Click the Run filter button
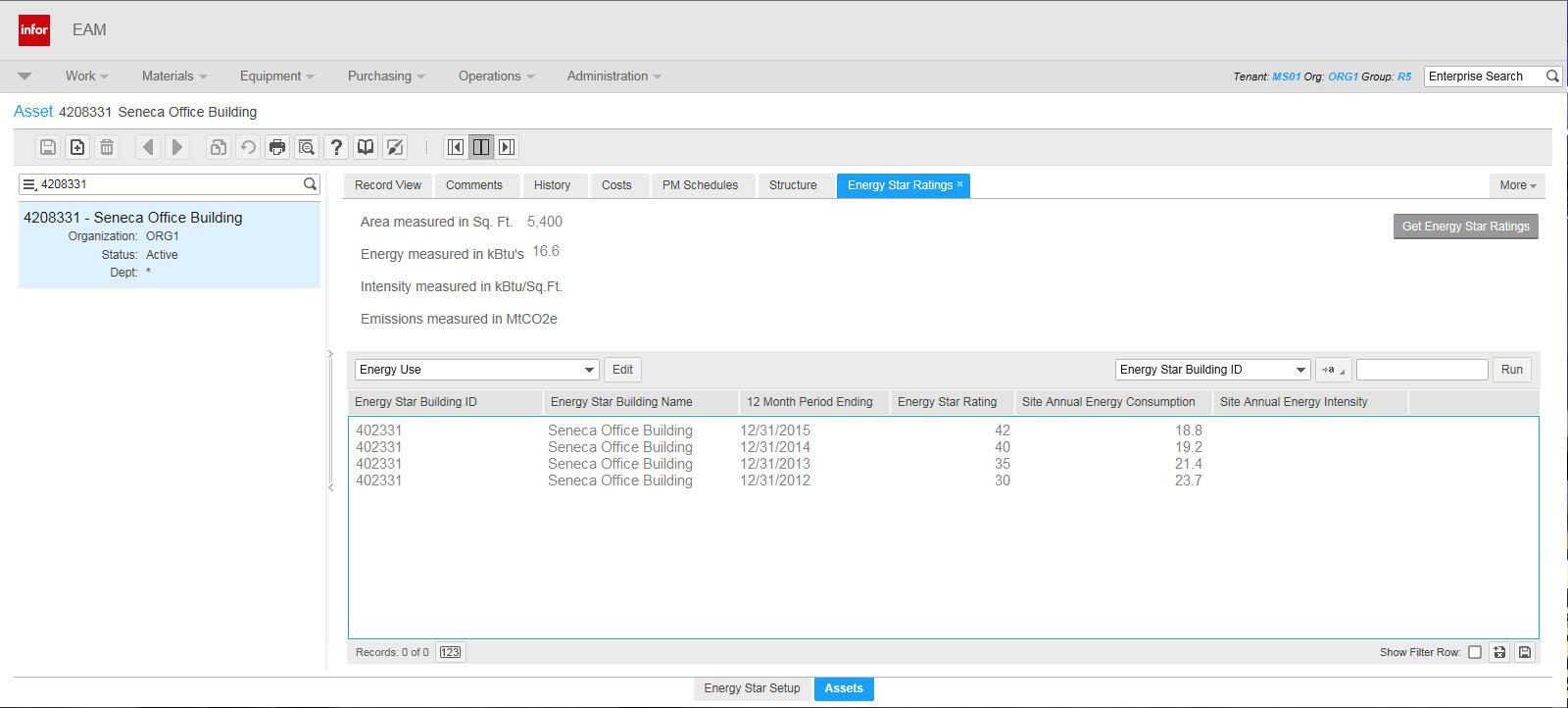 click(x=1511, y=370)
